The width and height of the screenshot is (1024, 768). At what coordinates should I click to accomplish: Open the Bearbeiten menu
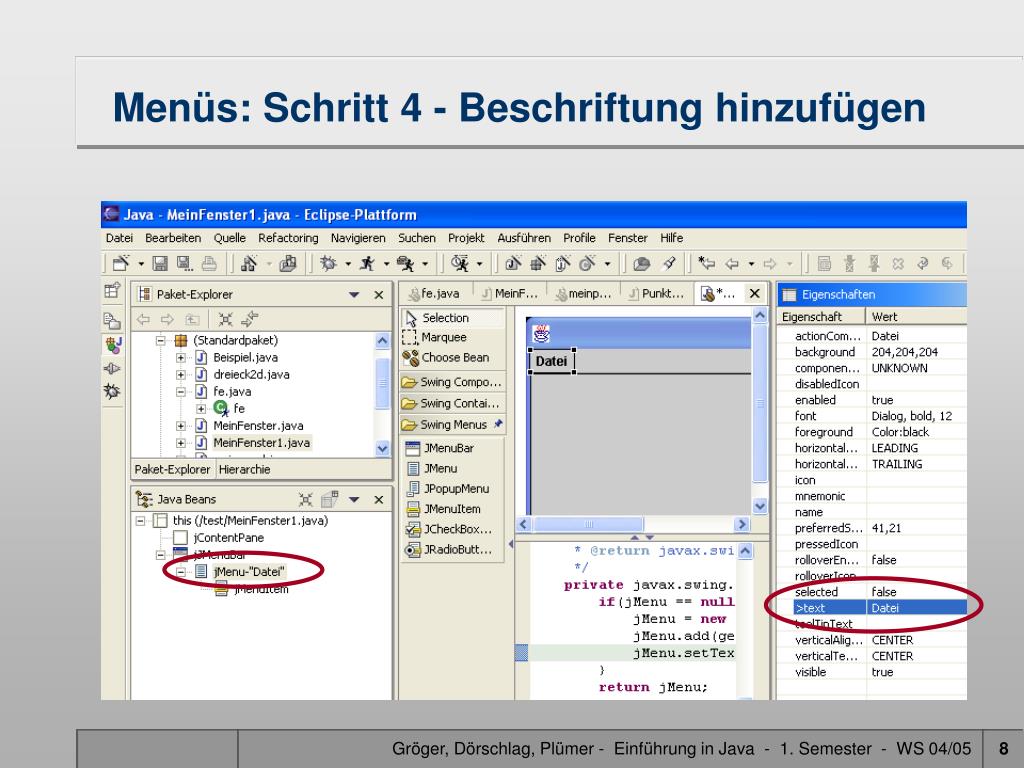tap(173, 238)
